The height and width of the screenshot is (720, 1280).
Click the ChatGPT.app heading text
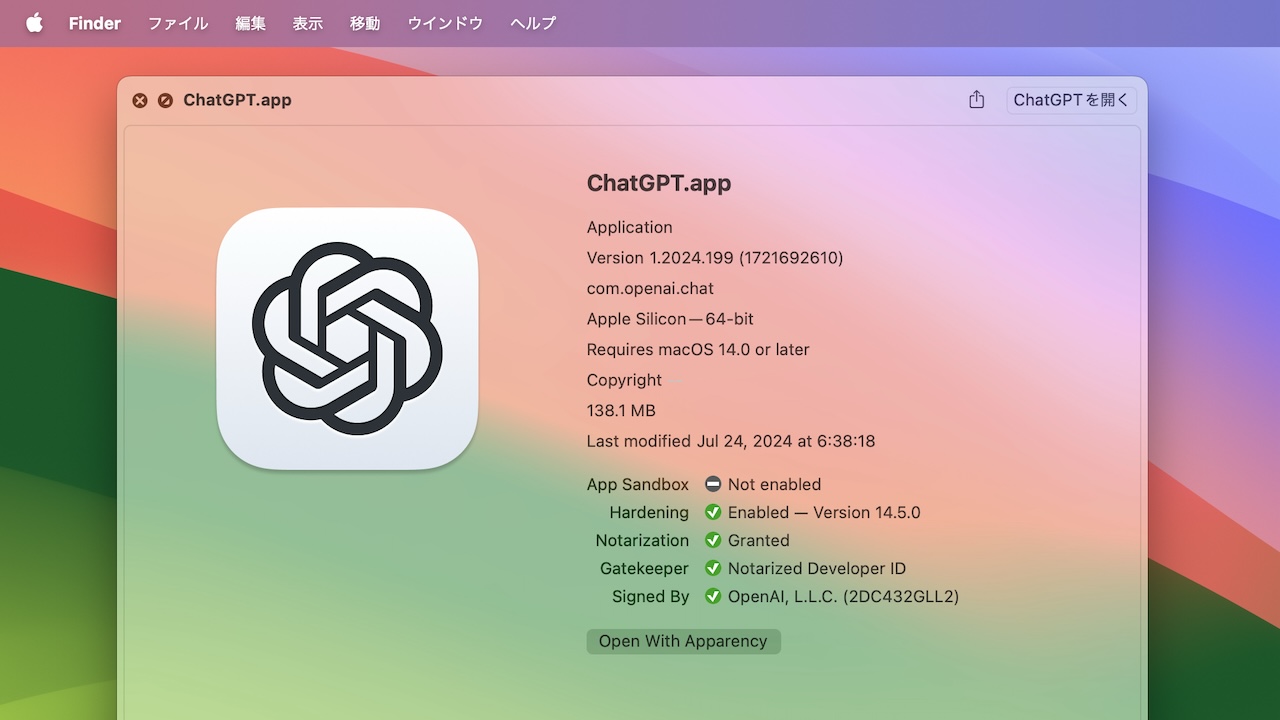coord(659,183)
